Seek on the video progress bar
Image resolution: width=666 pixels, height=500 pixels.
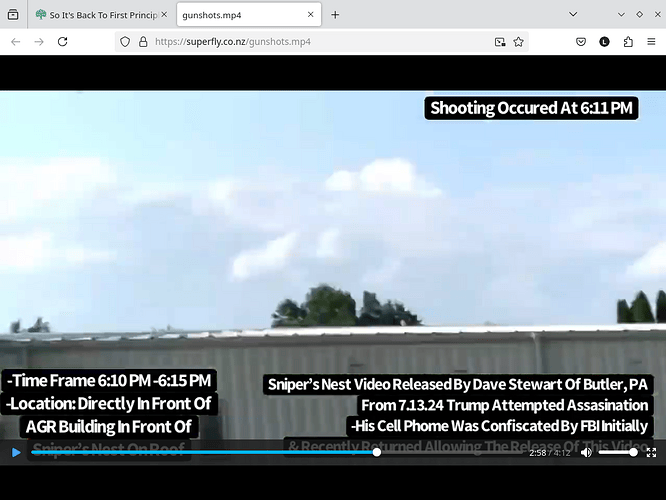(200, 453)
